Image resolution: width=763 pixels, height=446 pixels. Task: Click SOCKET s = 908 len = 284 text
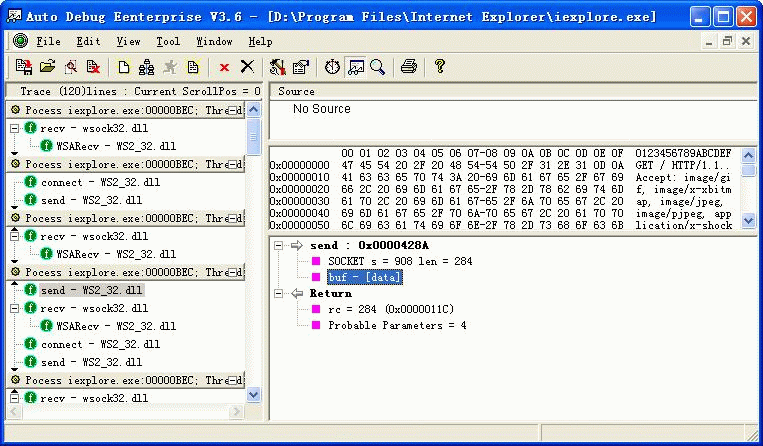click(x=400, y=261)
